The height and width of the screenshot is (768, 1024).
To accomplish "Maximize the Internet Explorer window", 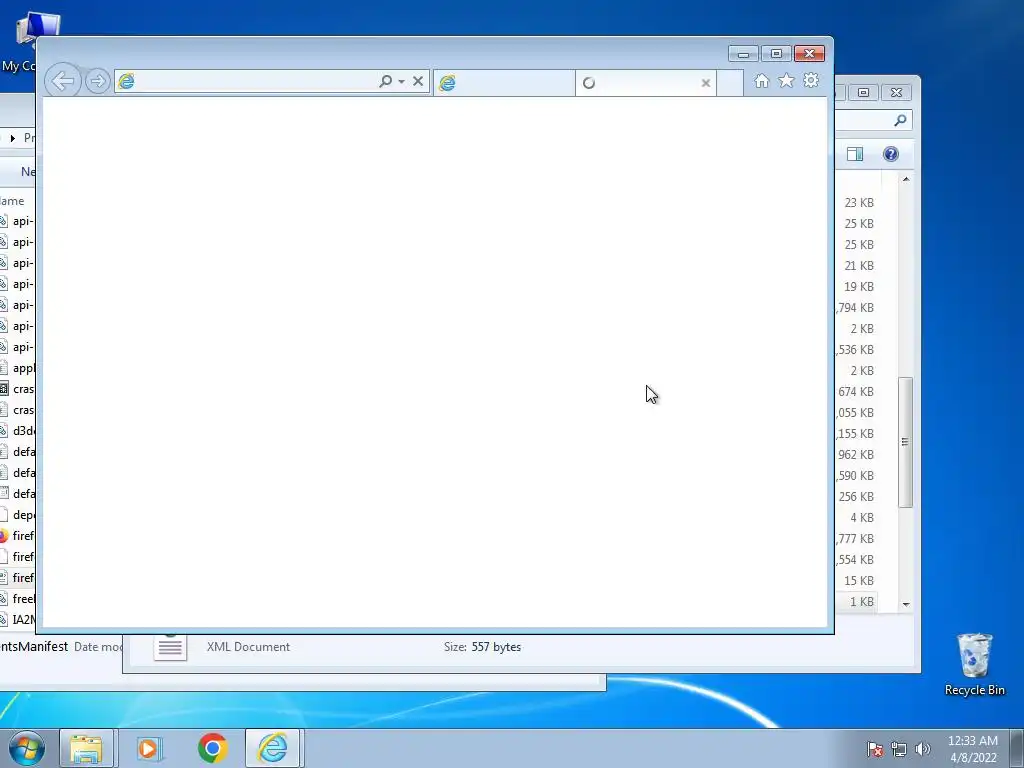I will click(776, 54).
